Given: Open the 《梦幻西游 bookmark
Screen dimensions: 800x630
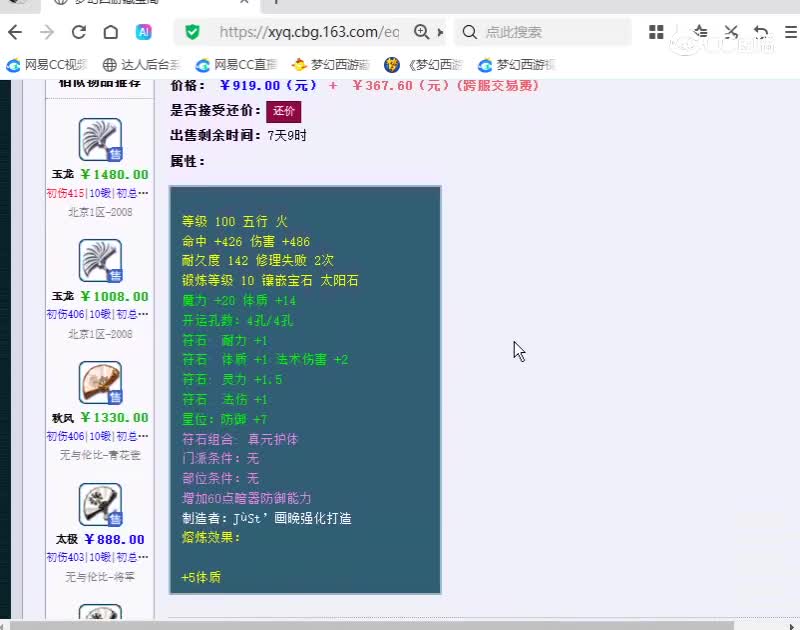Looking at the screenshot, I should (423, 65).
